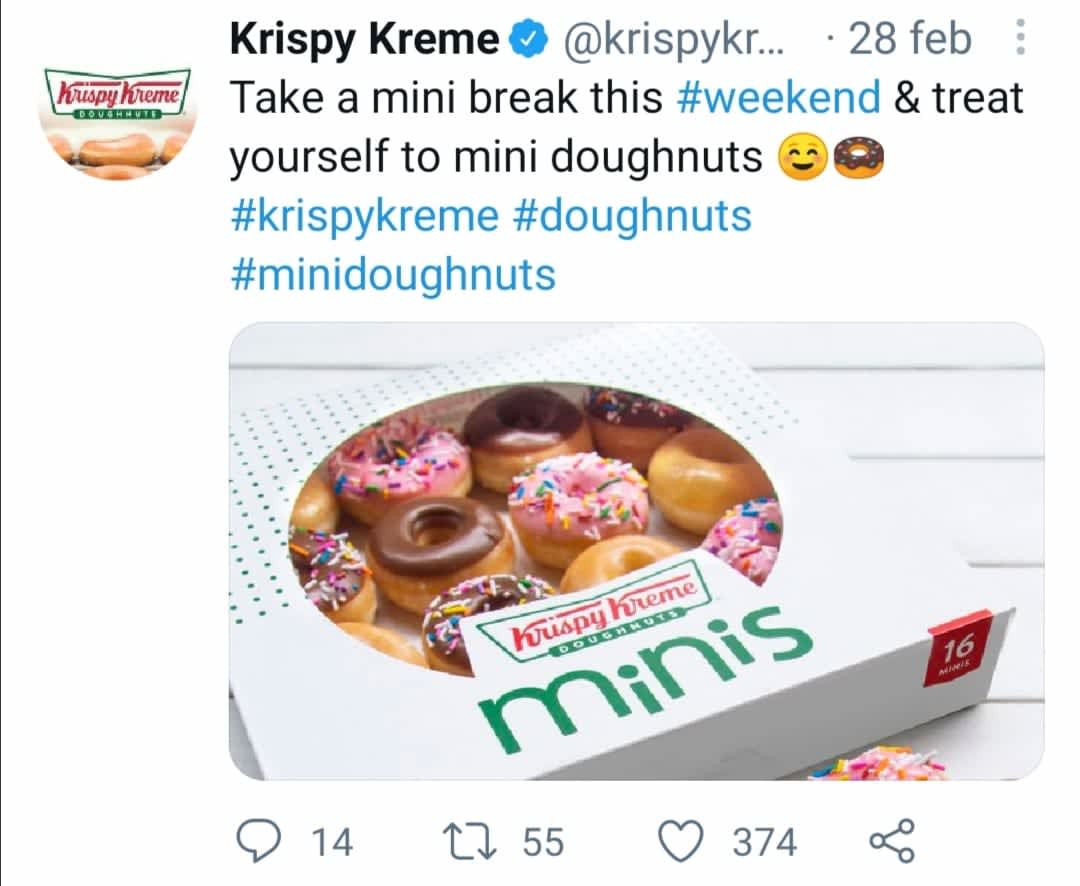This screenshot has height=886, width=1080.
Task: Expand the minis doughnut box photo
Action: [636, 551]
